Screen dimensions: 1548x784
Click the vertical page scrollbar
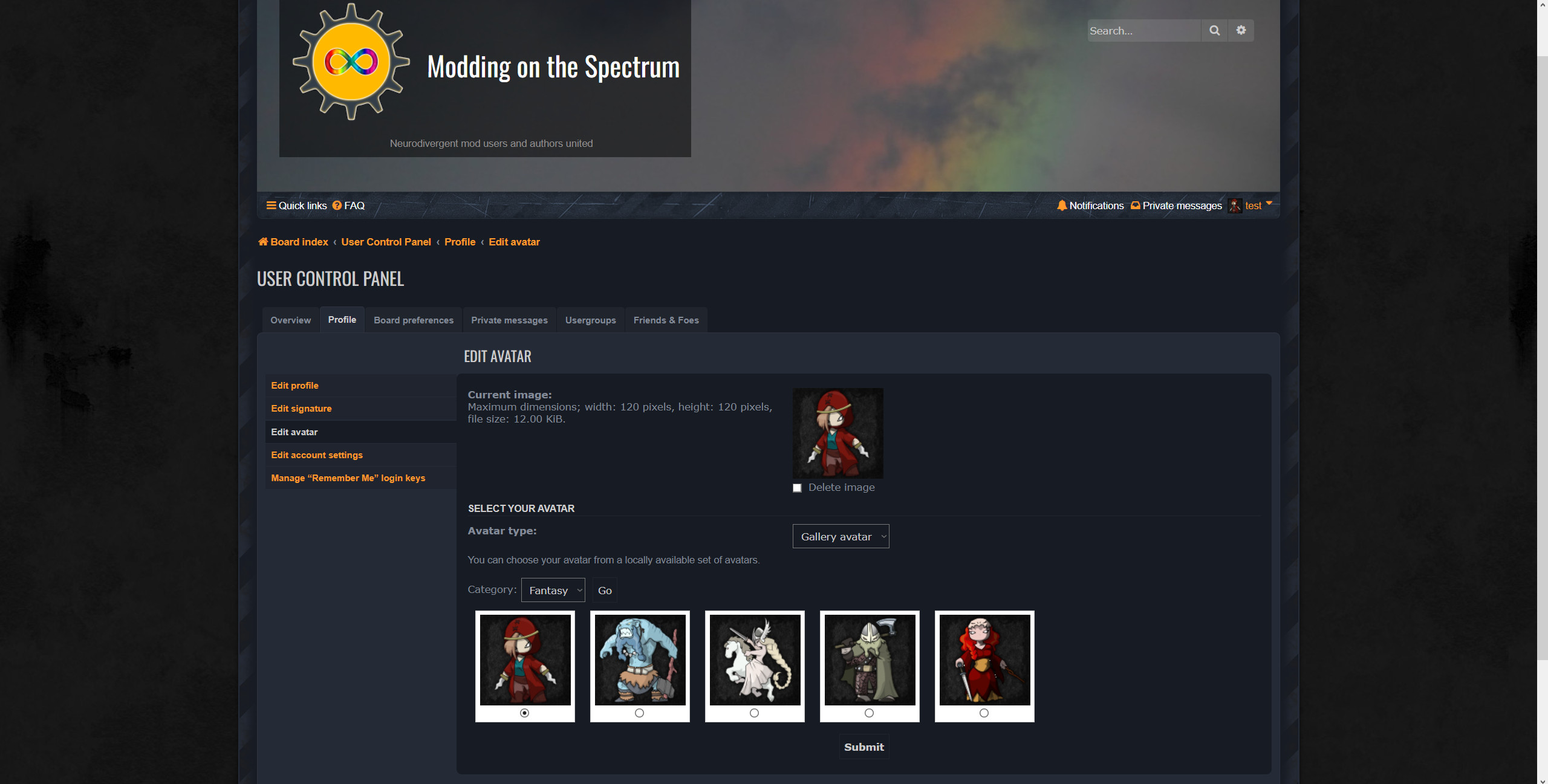click(1543, 392)
